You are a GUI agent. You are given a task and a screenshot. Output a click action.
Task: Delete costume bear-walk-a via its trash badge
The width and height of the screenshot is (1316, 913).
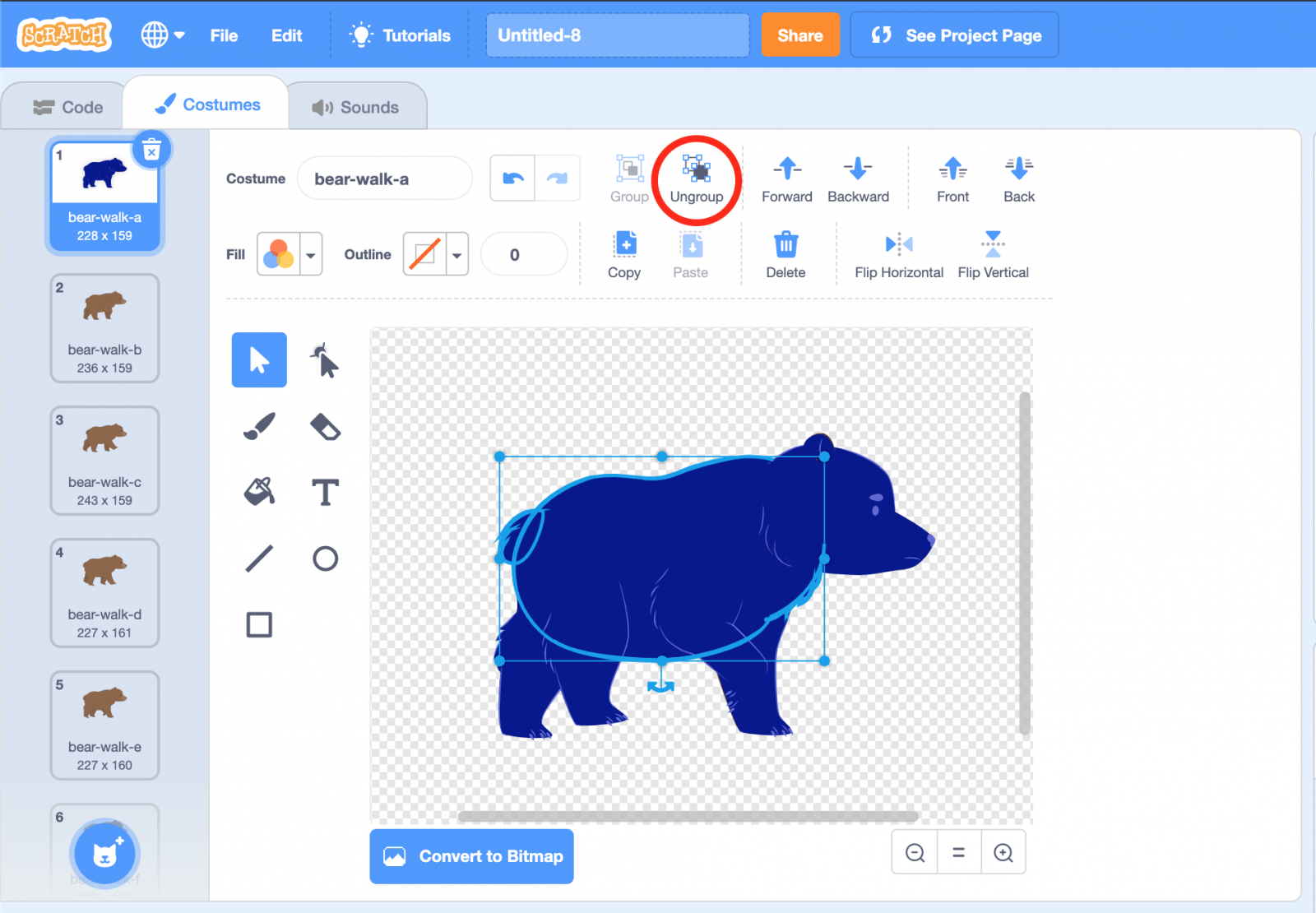pyautogui.click(x=151, y=149)
